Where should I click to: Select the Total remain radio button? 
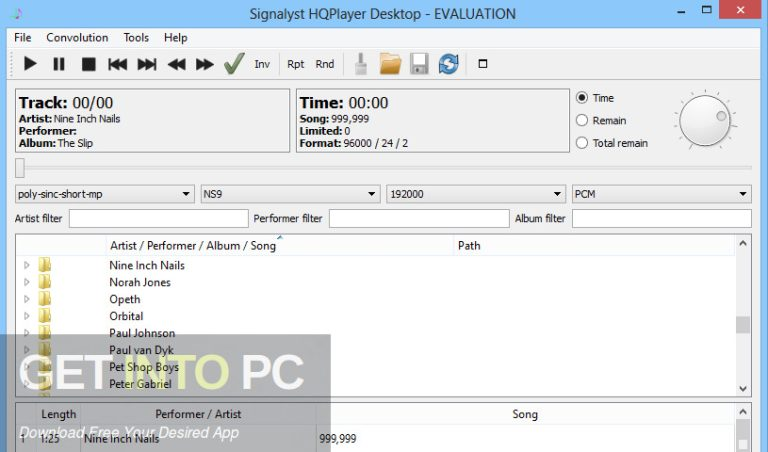click(x=582, y=143)
